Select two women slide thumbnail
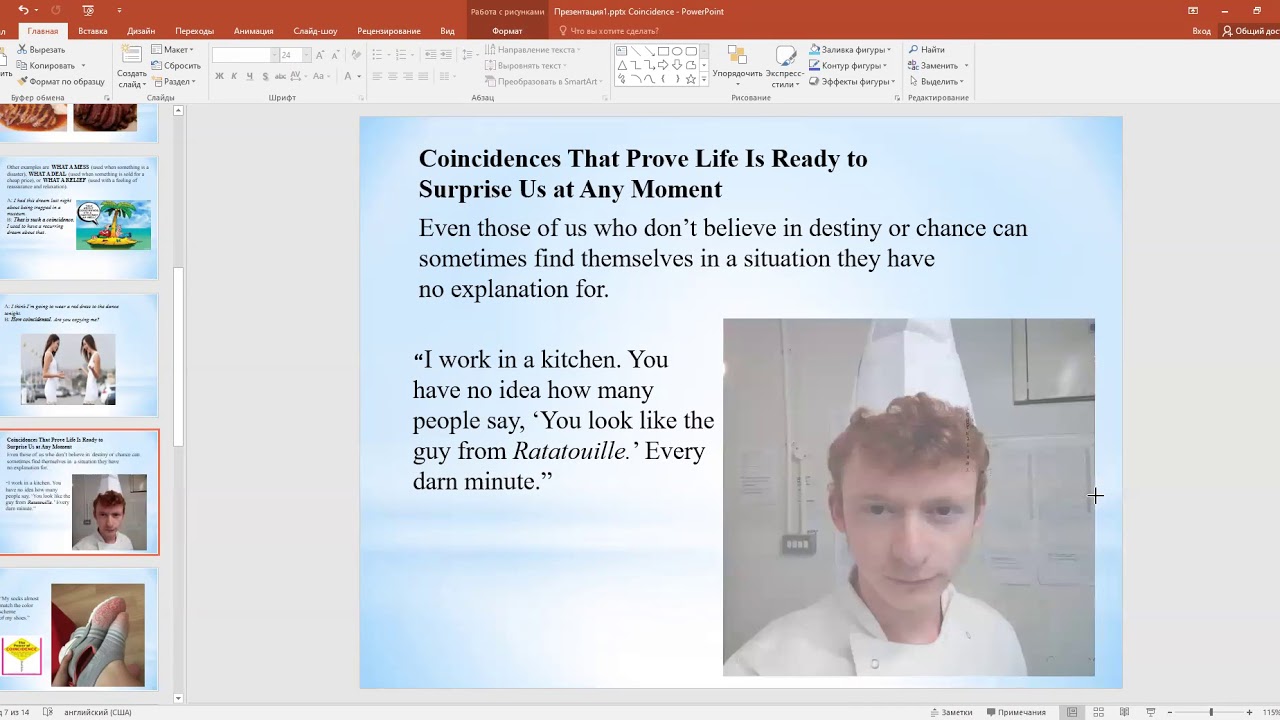The width and height of the screenshot is (1280, 720). [79, 355]
